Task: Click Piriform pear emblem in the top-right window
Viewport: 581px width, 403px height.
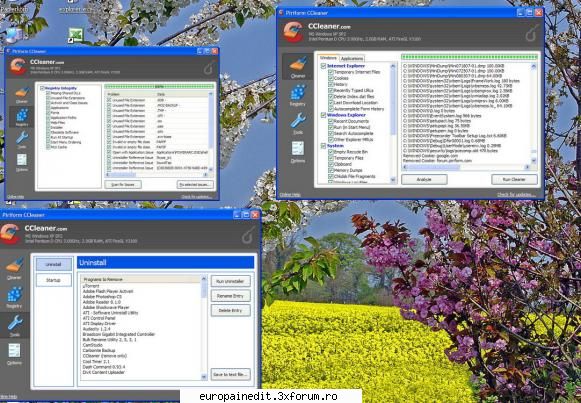Action: tap(532, 33)
